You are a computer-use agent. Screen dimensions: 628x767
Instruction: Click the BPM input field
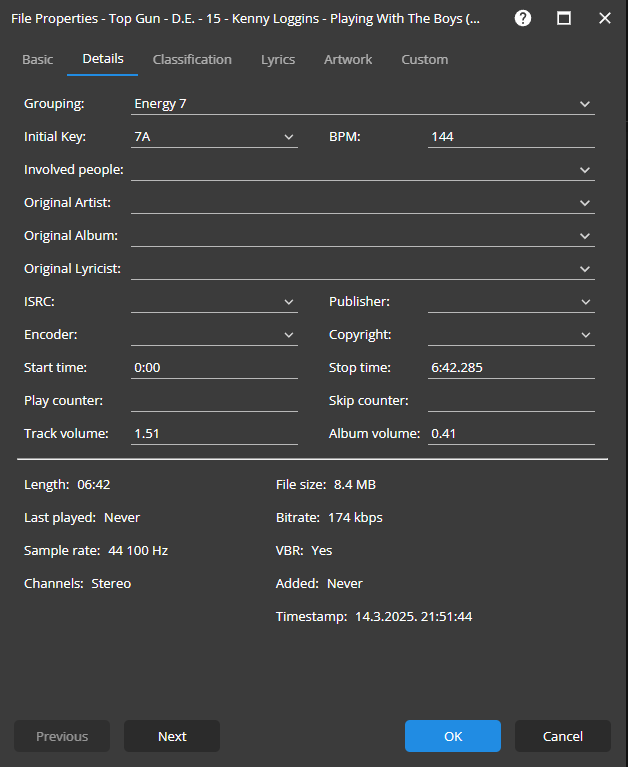pyautogui.click(x=510, y=137)
